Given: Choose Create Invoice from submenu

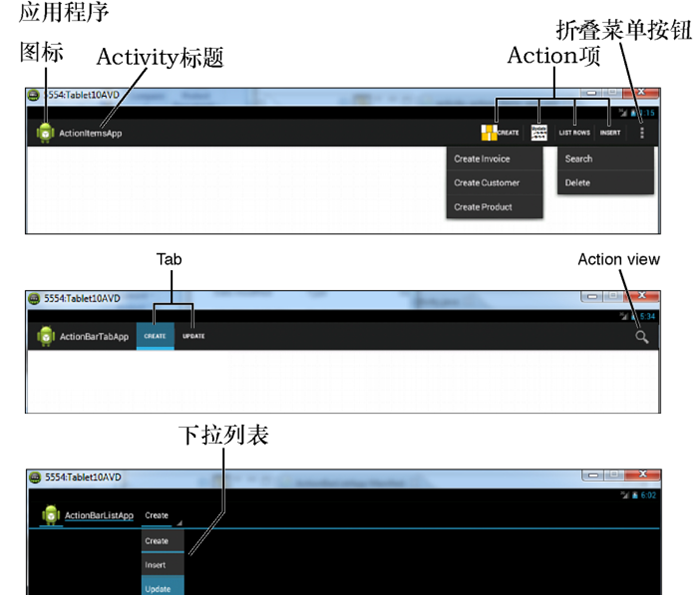Looking at the screenshot, I should [x=495, y=159].
